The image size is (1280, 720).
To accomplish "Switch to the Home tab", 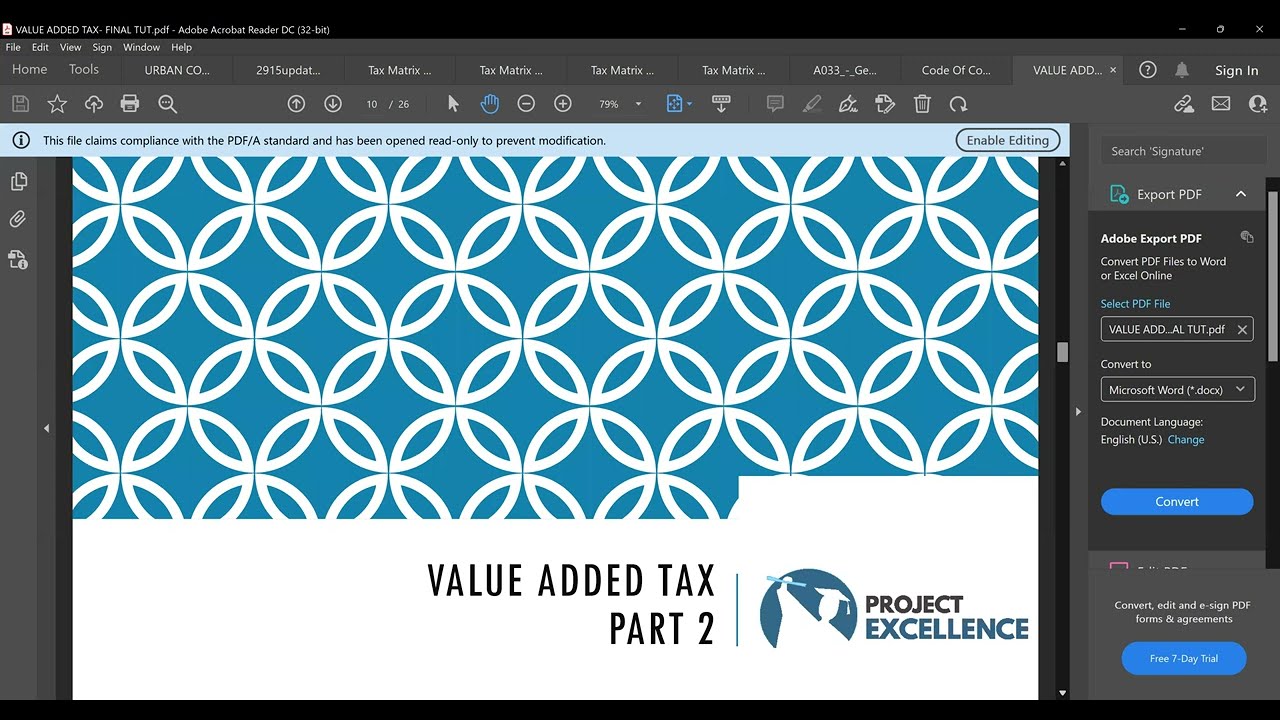I will (x=29, y=69).
